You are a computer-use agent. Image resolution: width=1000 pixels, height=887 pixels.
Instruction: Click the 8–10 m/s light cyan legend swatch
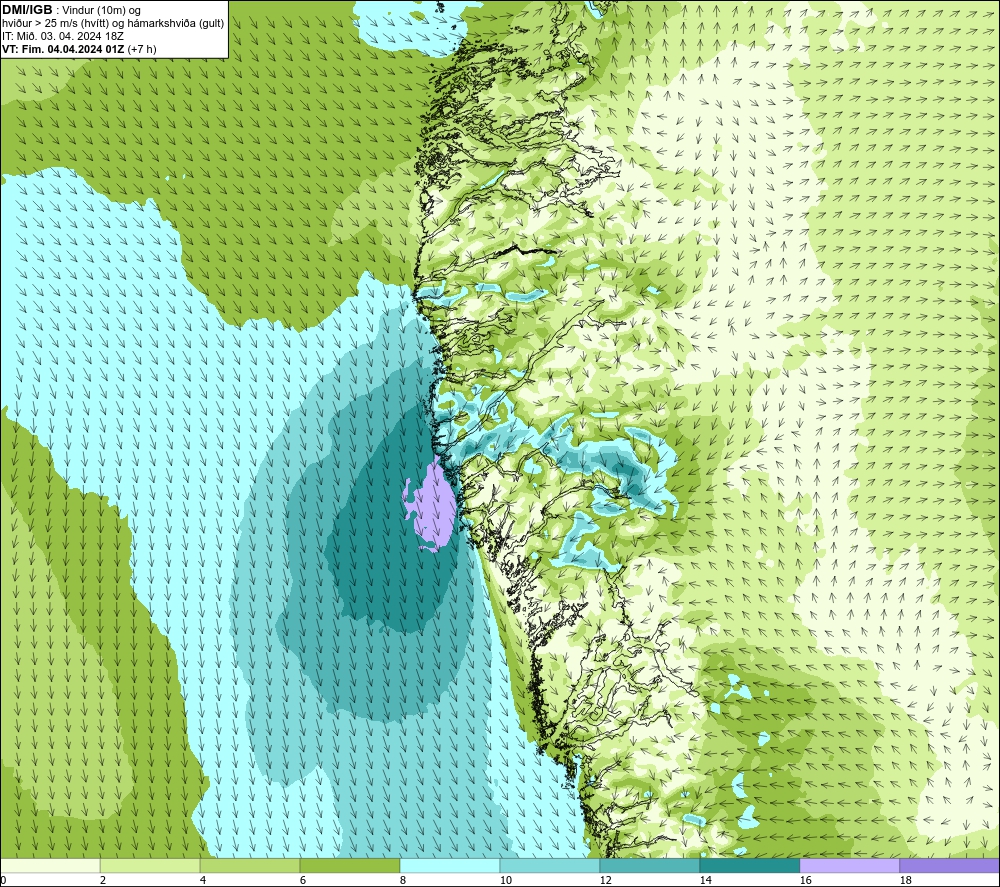[x=450, y=865]
